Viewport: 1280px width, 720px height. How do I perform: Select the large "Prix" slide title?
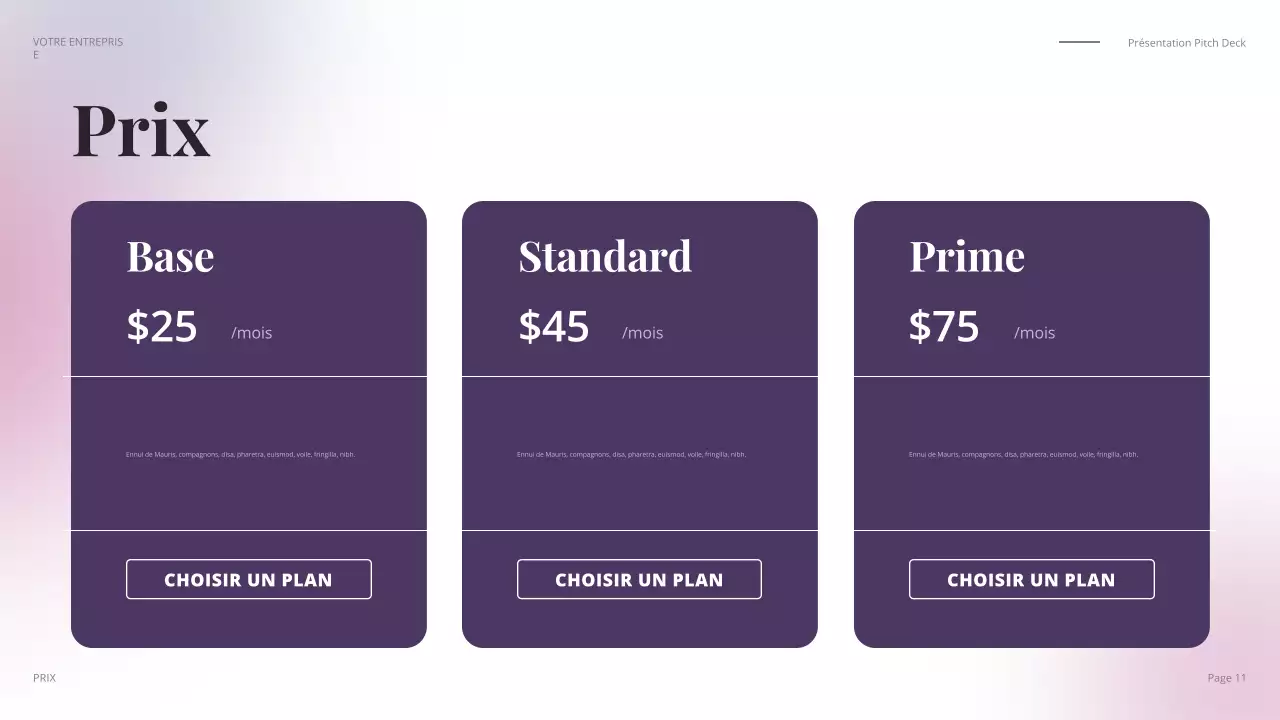pyautogui.click(x=141, y=130)
